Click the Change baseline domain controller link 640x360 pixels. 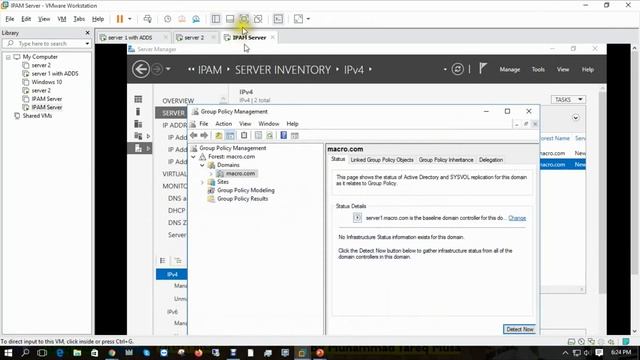pos(517,218)
